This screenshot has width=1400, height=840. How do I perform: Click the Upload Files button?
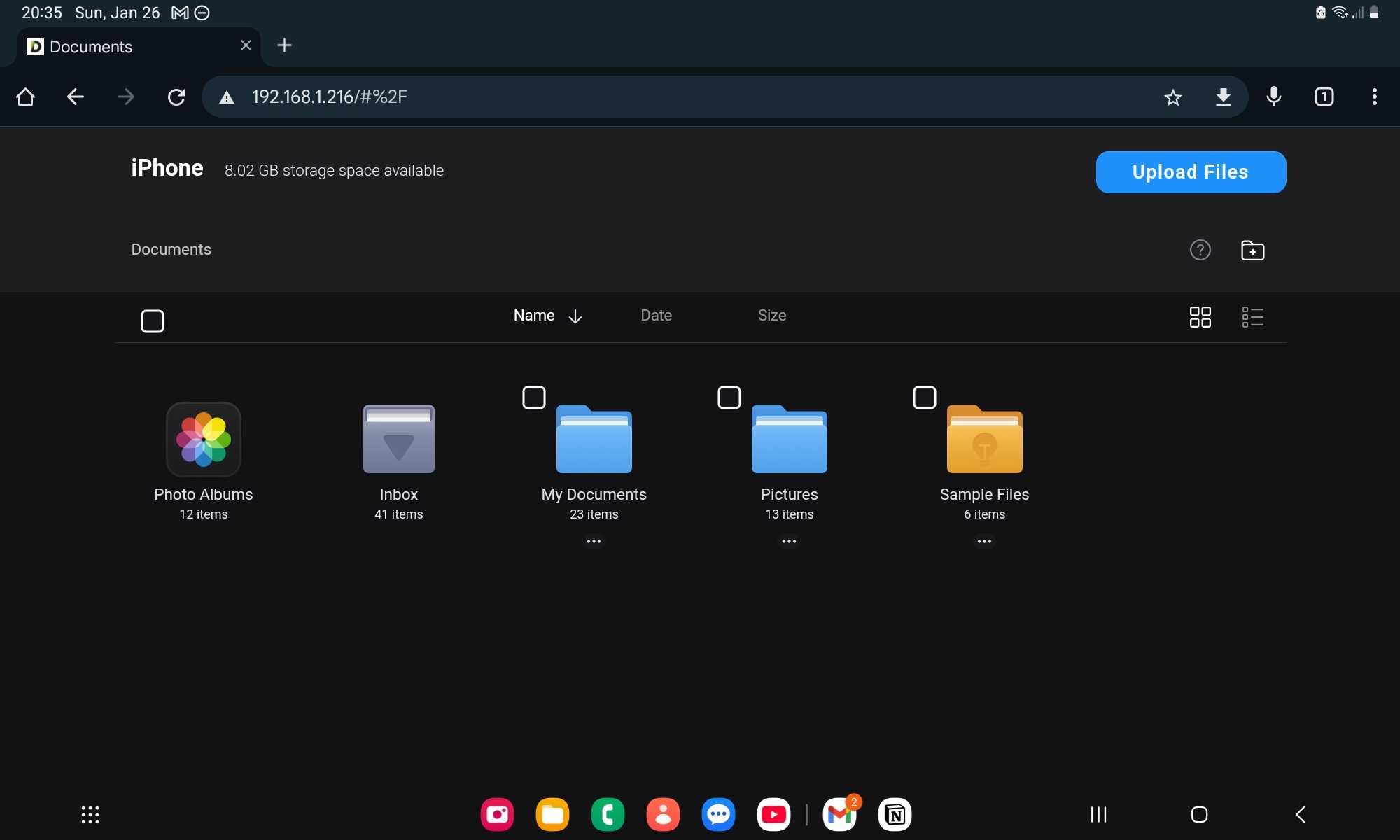point(1190,172)
